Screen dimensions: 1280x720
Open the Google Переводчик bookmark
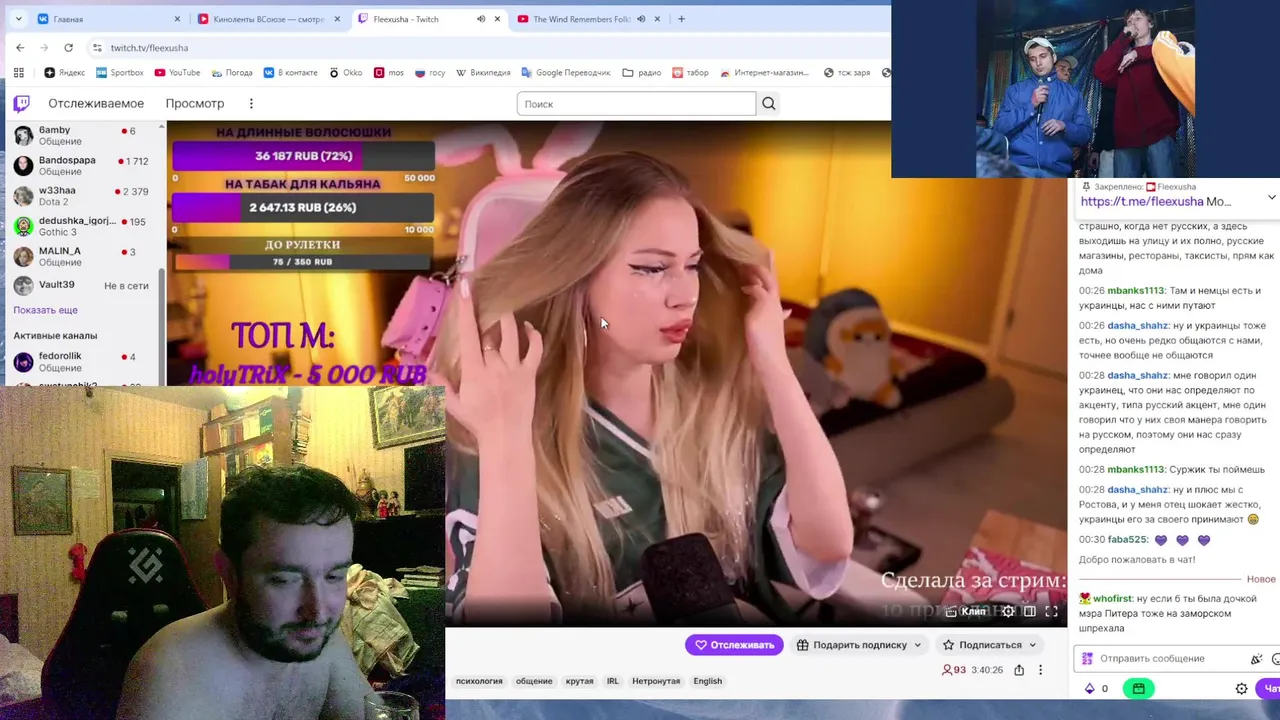click(566, 72)
